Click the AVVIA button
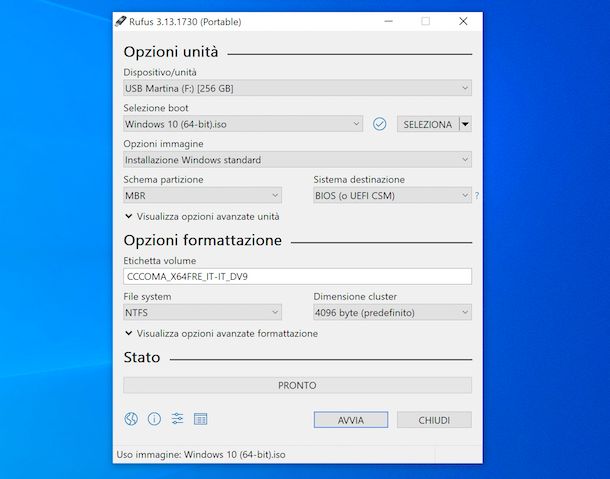Screen dimensions: 610x479 coord(351,420)
